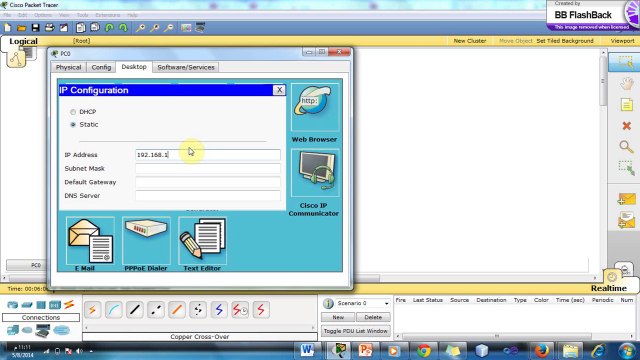Click the IP Address input field
The image size is (640, 360).
(x=208, y=155)
